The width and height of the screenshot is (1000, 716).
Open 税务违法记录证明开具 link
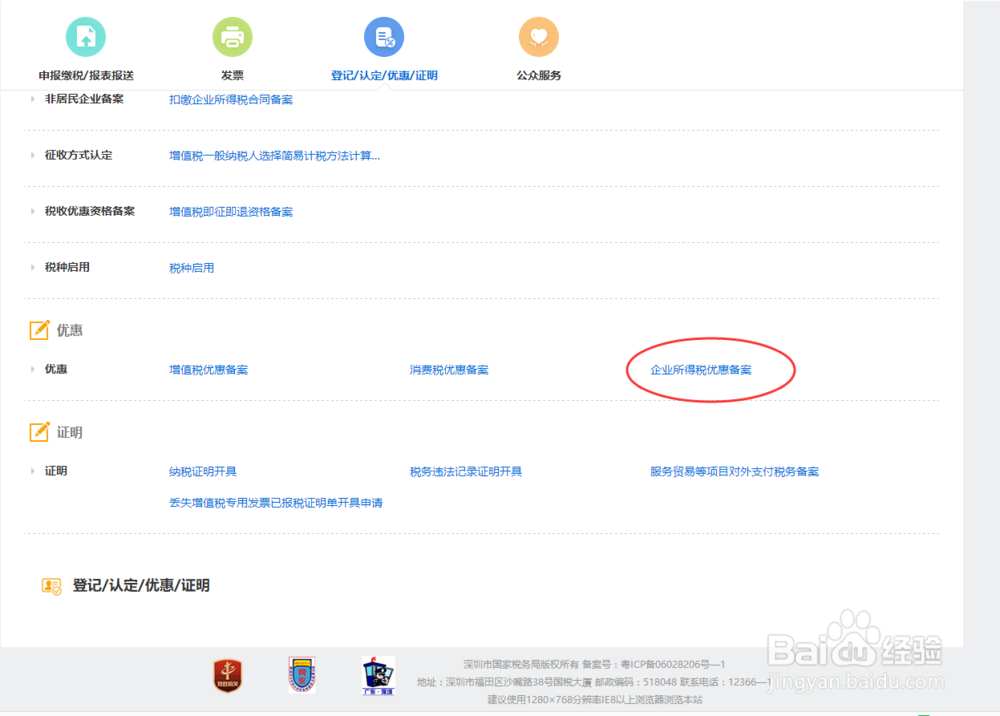[466, 472]
